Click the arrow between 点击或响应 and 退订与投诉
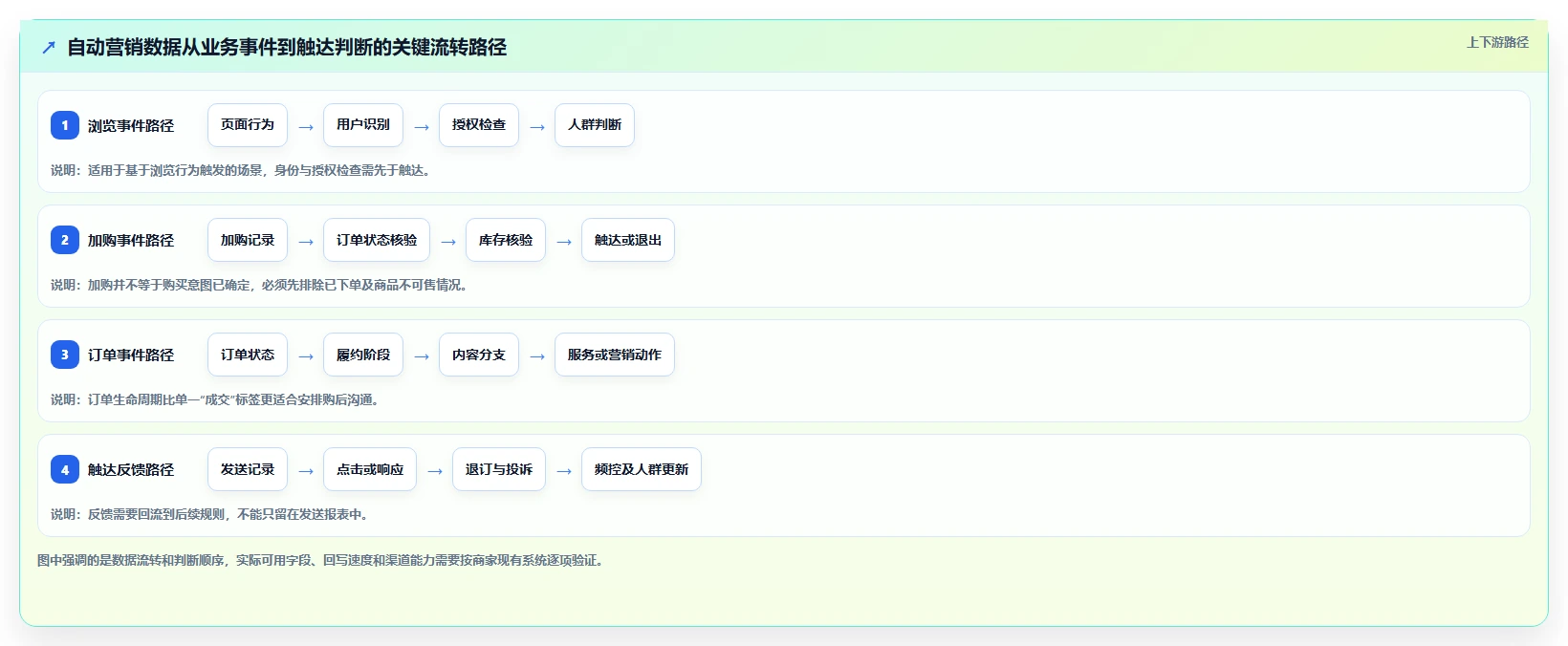This screenshot has height=646, width=1568. (435, 471)
